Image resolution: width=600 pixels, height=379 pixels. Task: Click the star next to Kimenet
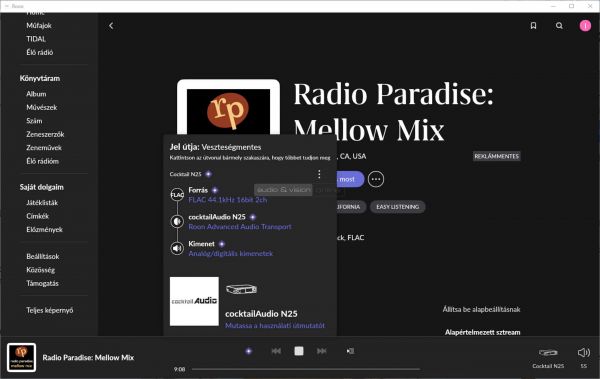point(222,244)
